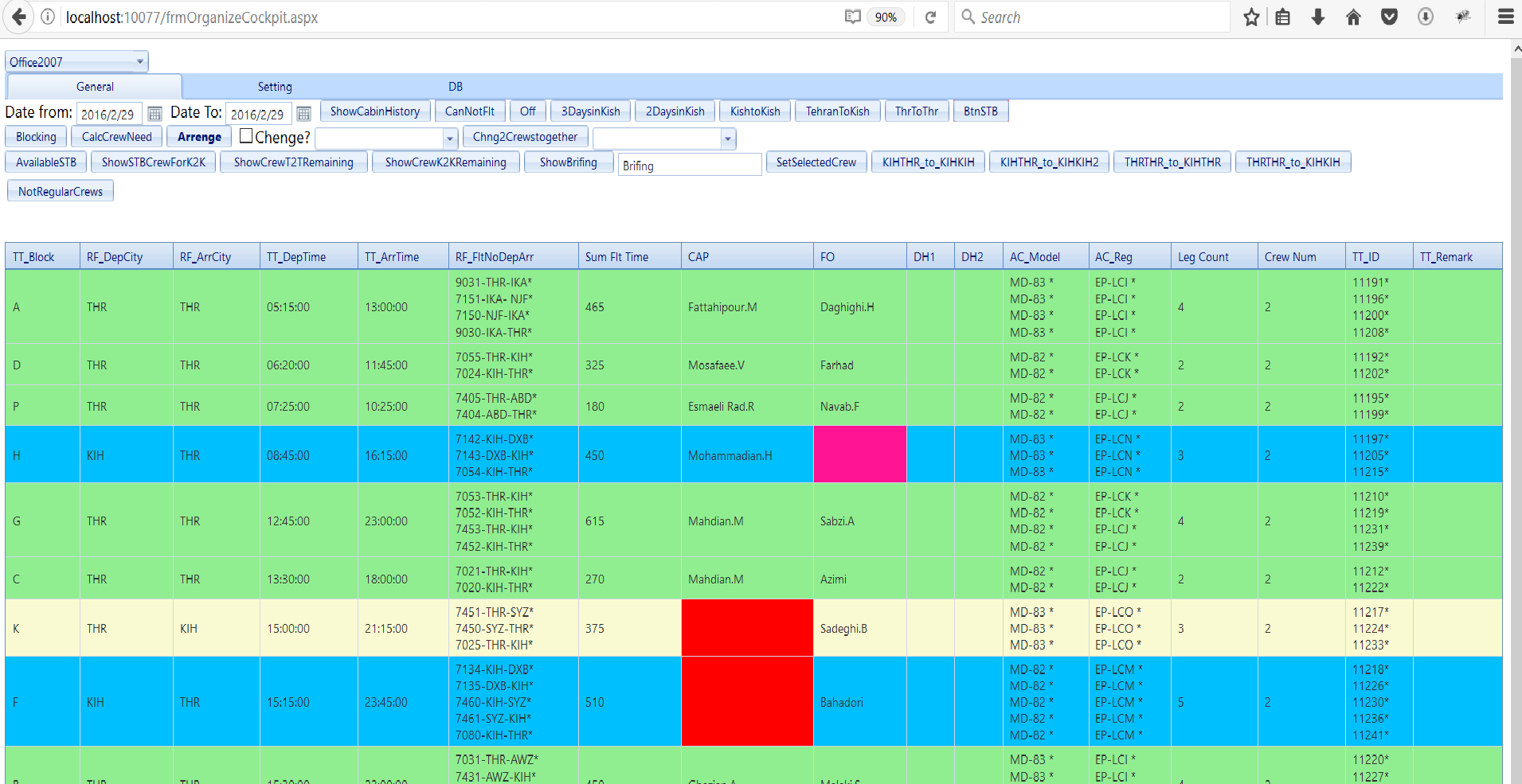The width and height of the screenshot is (1522, 784).
Task: Click the Brifing text input field
Action: (690, 165)
